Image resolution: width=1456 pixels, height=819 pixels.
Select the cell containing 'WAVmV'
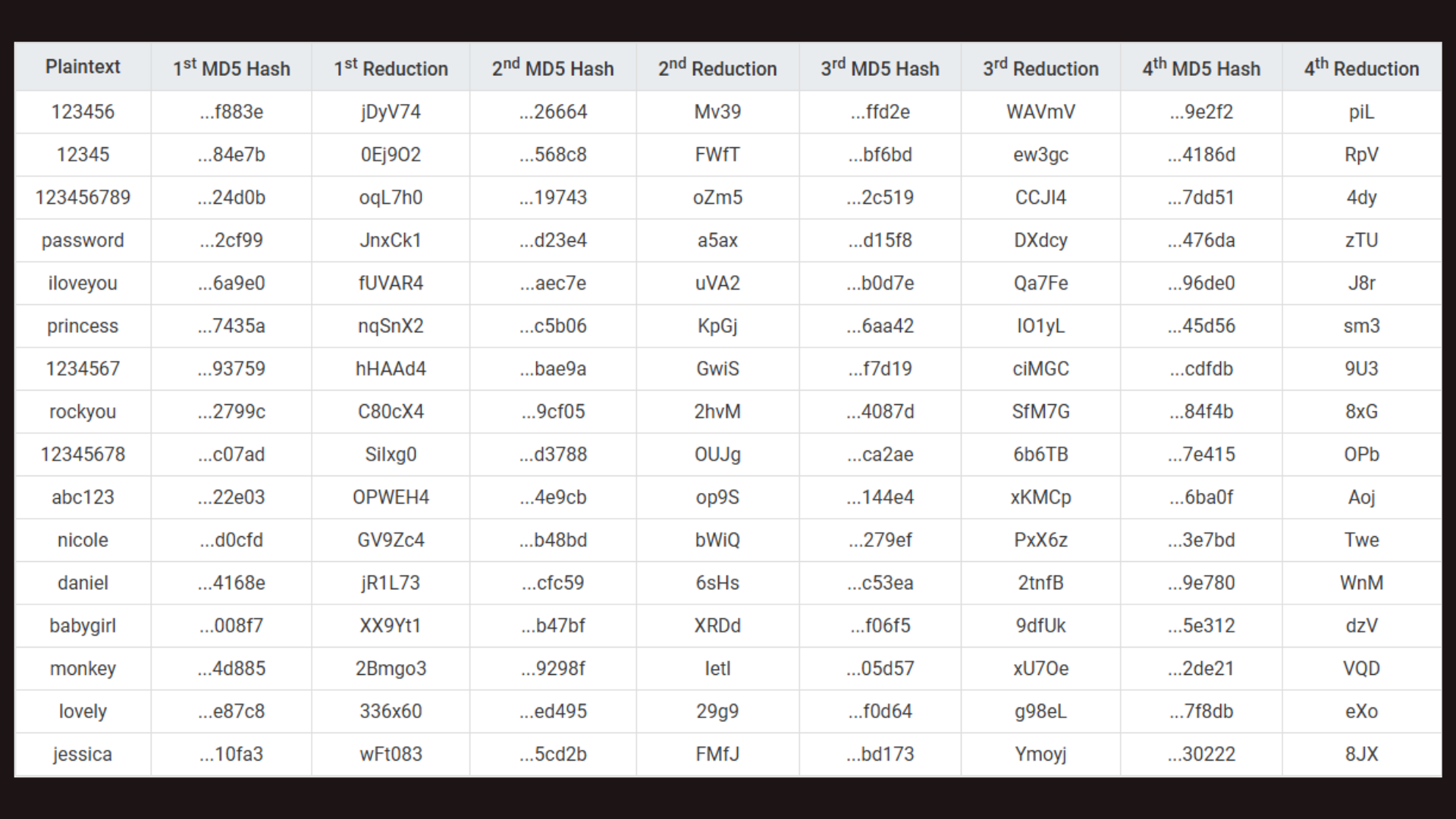tap(1040, 112)
